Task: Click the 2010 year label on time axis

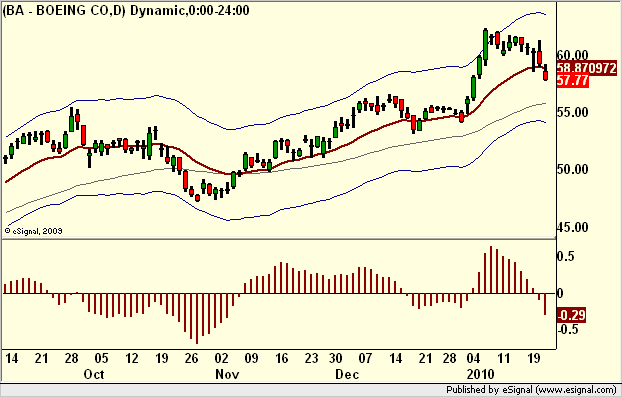Action: click(480, 374)
